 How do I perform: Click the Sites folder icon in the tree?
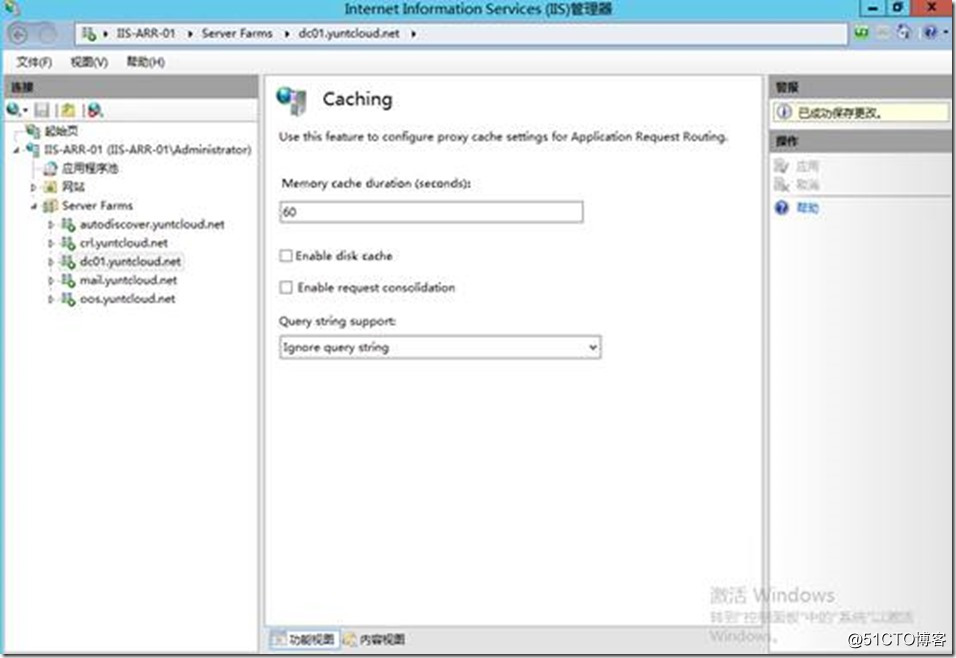[51, 187]
